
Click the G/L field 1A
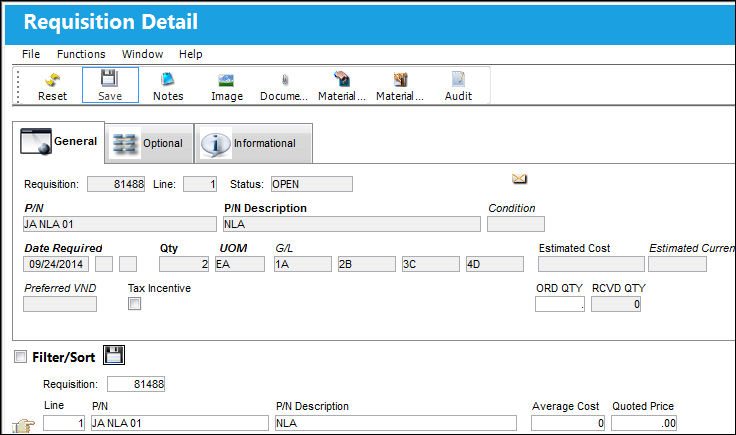tap(303, 264)
